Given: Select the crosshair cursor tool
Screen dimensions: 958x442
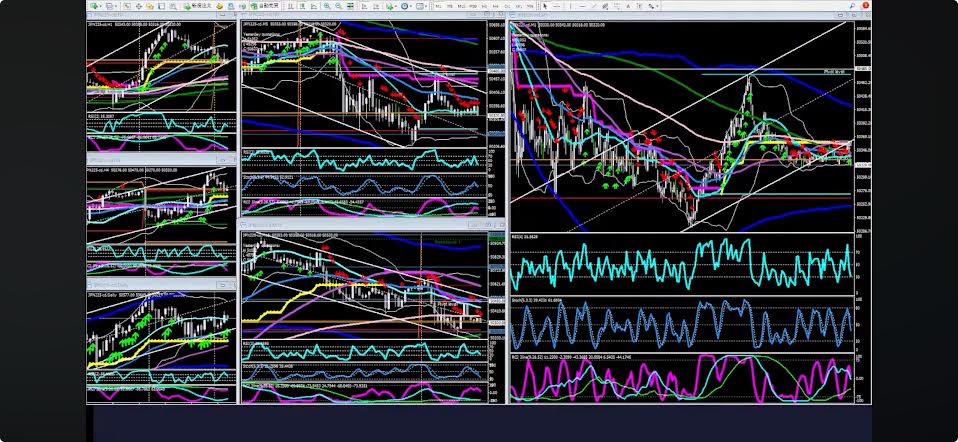Looking at the screenshot, I should (x=557, y=6).
